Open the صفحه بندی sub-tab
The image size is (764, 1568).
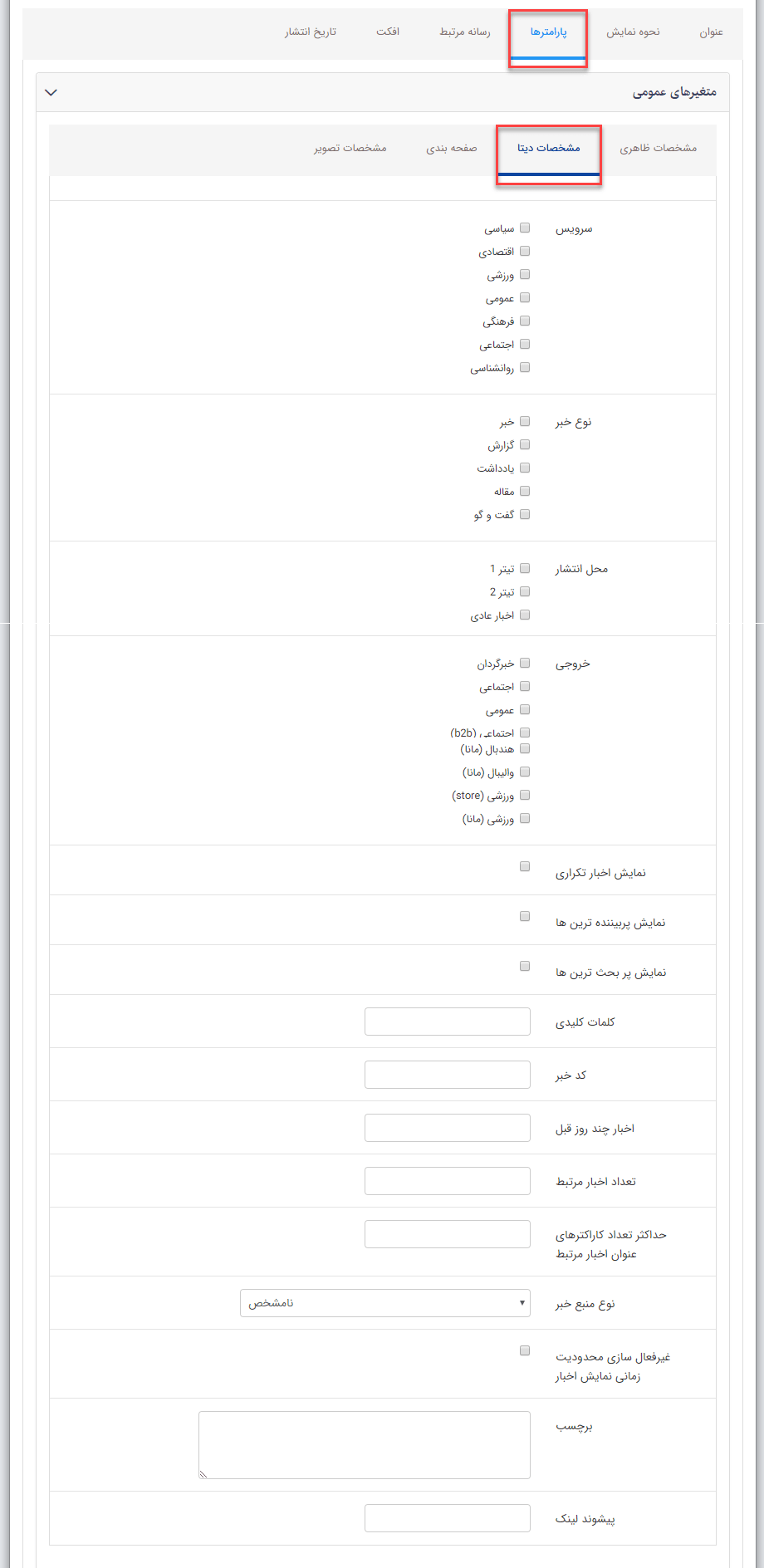coord(453,148)
